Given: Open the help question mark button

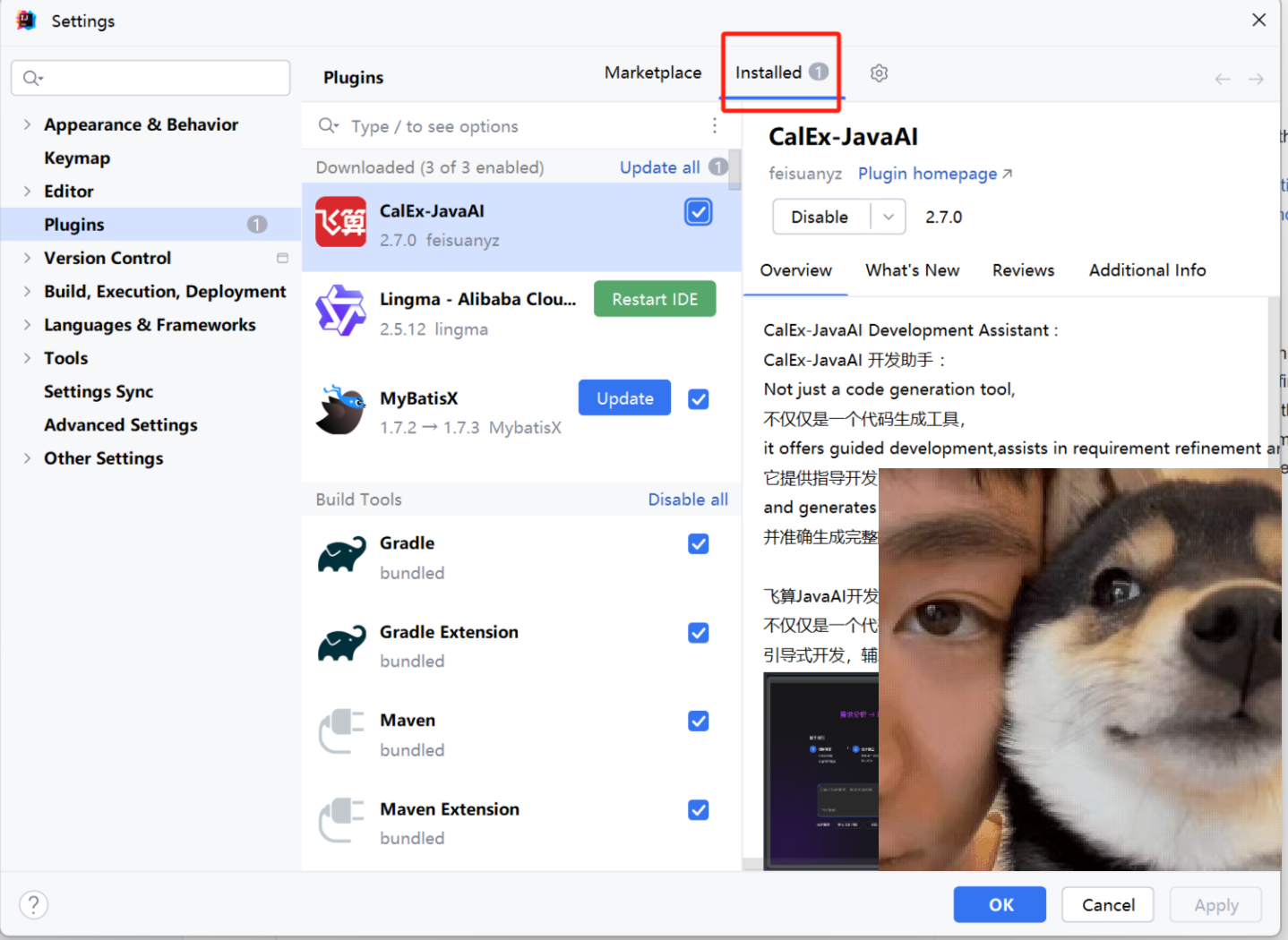Looking at the screenshot, I should 33,904.
